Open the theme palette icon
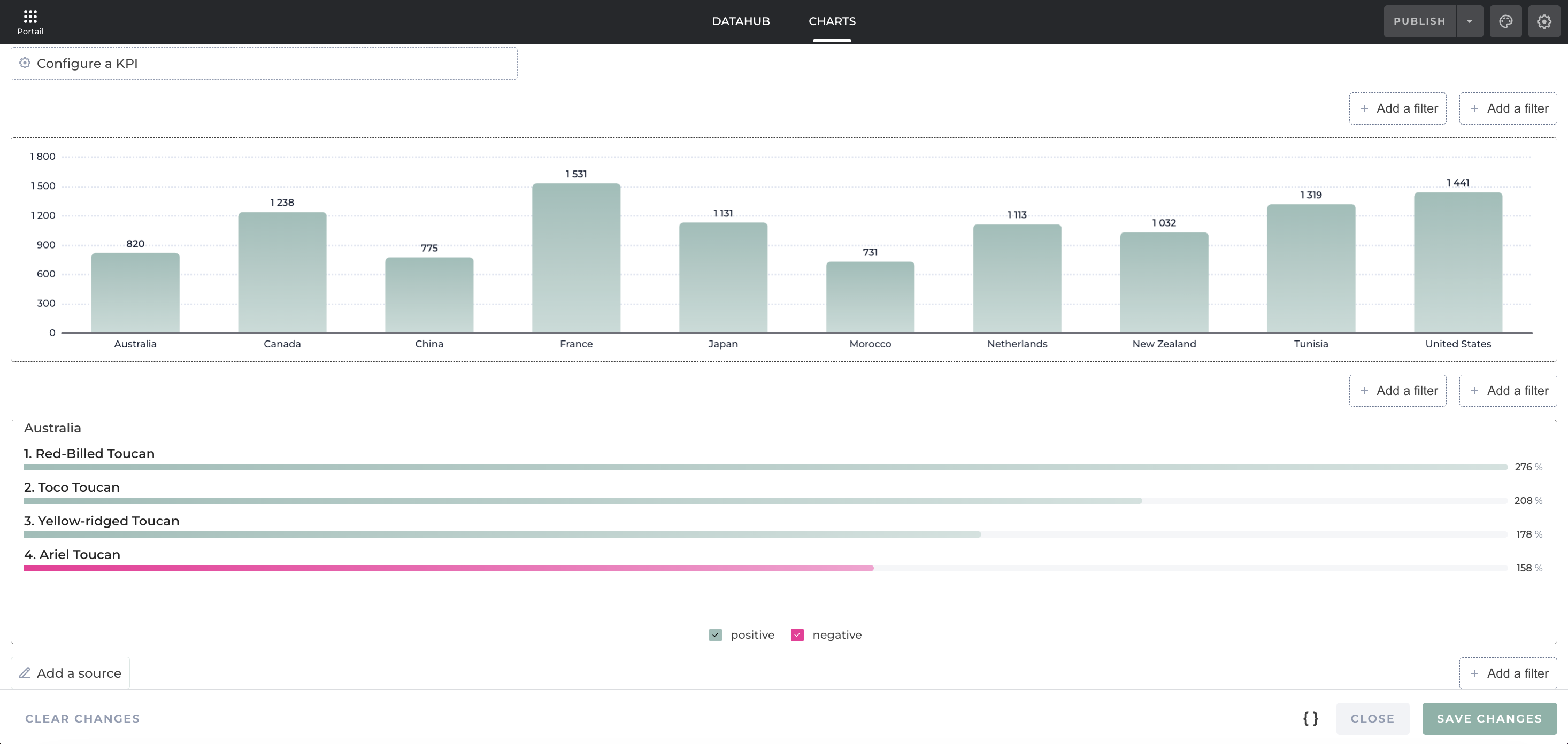1568x744 pixels. click(1505, 21)
